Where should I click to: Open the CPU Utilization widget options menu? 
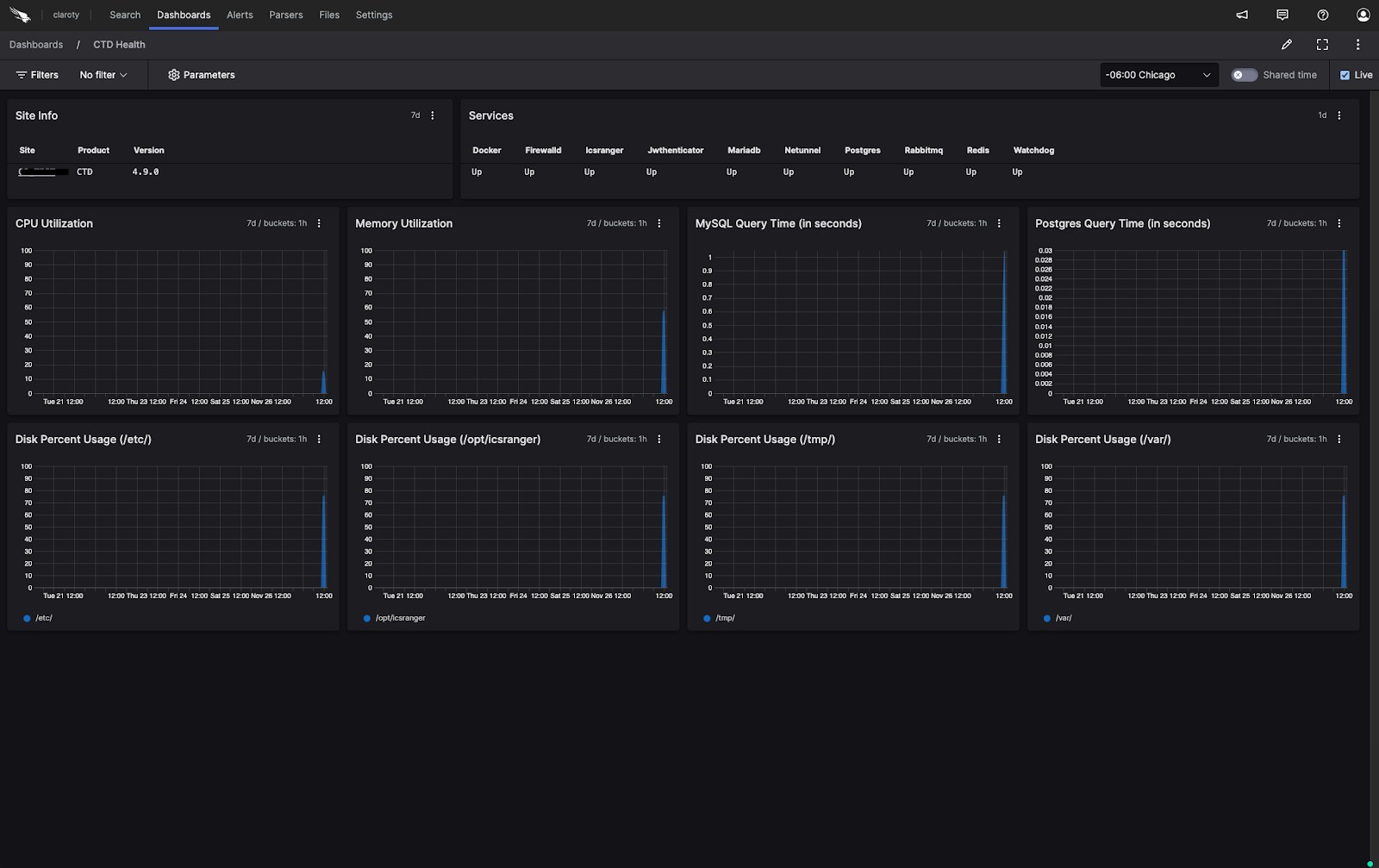point(319,223)
